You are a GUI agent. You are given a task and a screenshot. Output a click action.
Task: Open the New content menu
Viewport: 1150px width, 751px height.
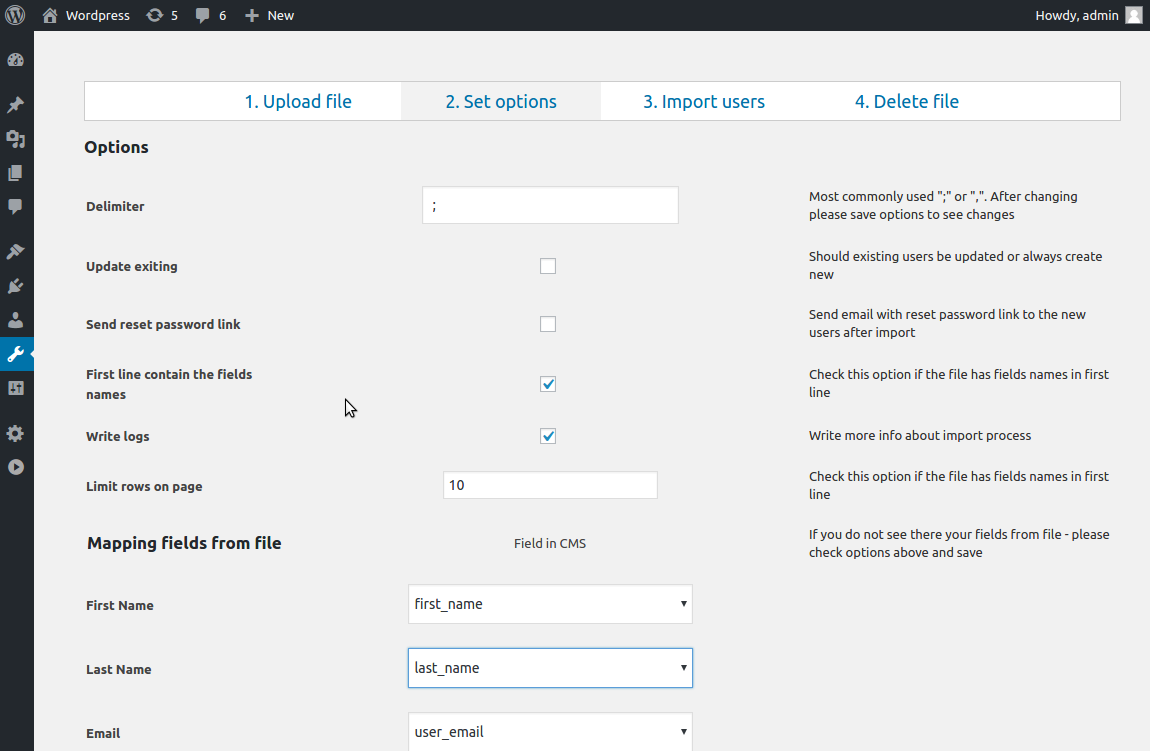(280, 15)
